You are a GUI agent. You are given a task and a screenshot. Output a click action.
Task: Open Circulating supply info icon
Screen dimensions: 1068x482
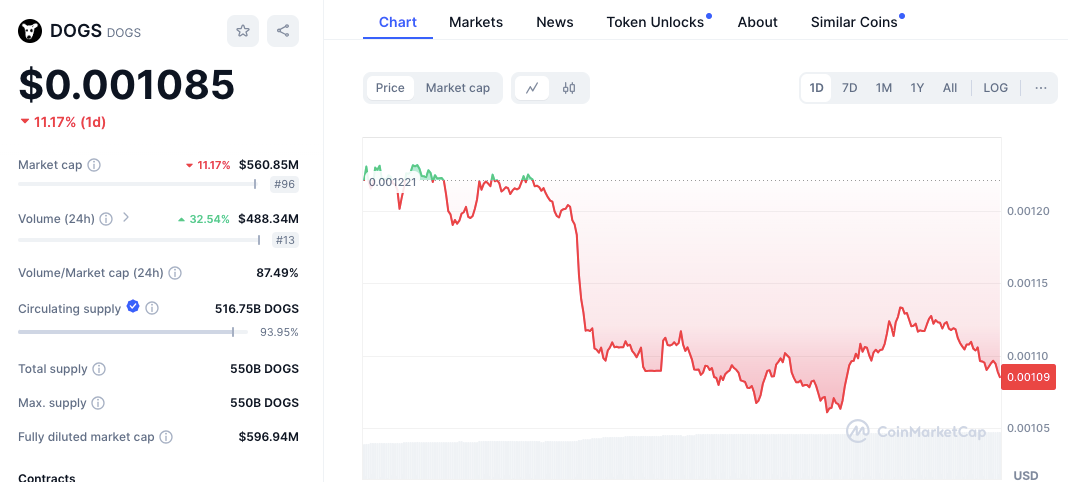click(153, 308)
